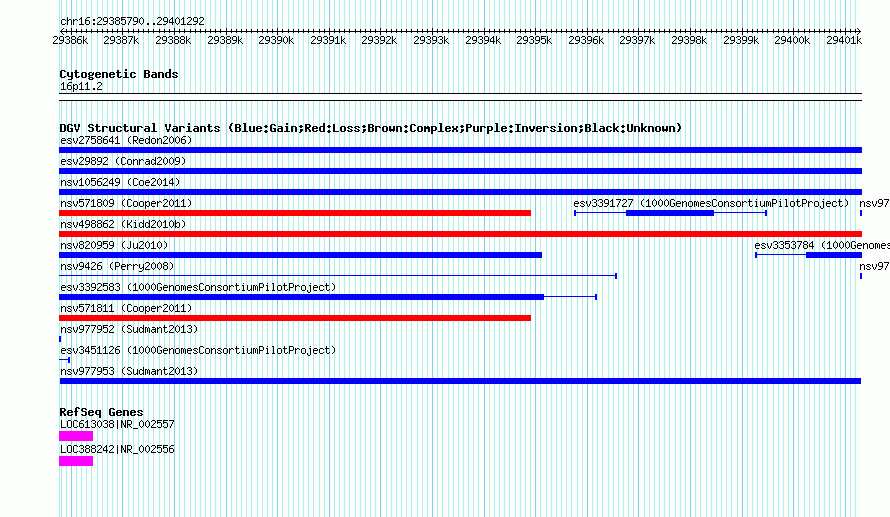
Task: Click the 29393k ruler tick label
Action: point(431,40)
